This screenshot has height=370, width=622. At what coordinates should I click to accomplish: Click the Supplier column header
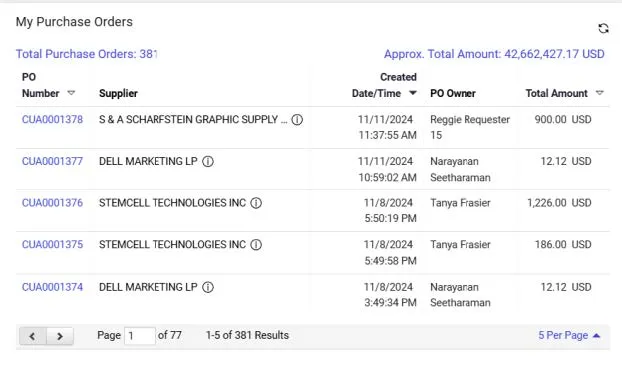click(x=118, y=94)
